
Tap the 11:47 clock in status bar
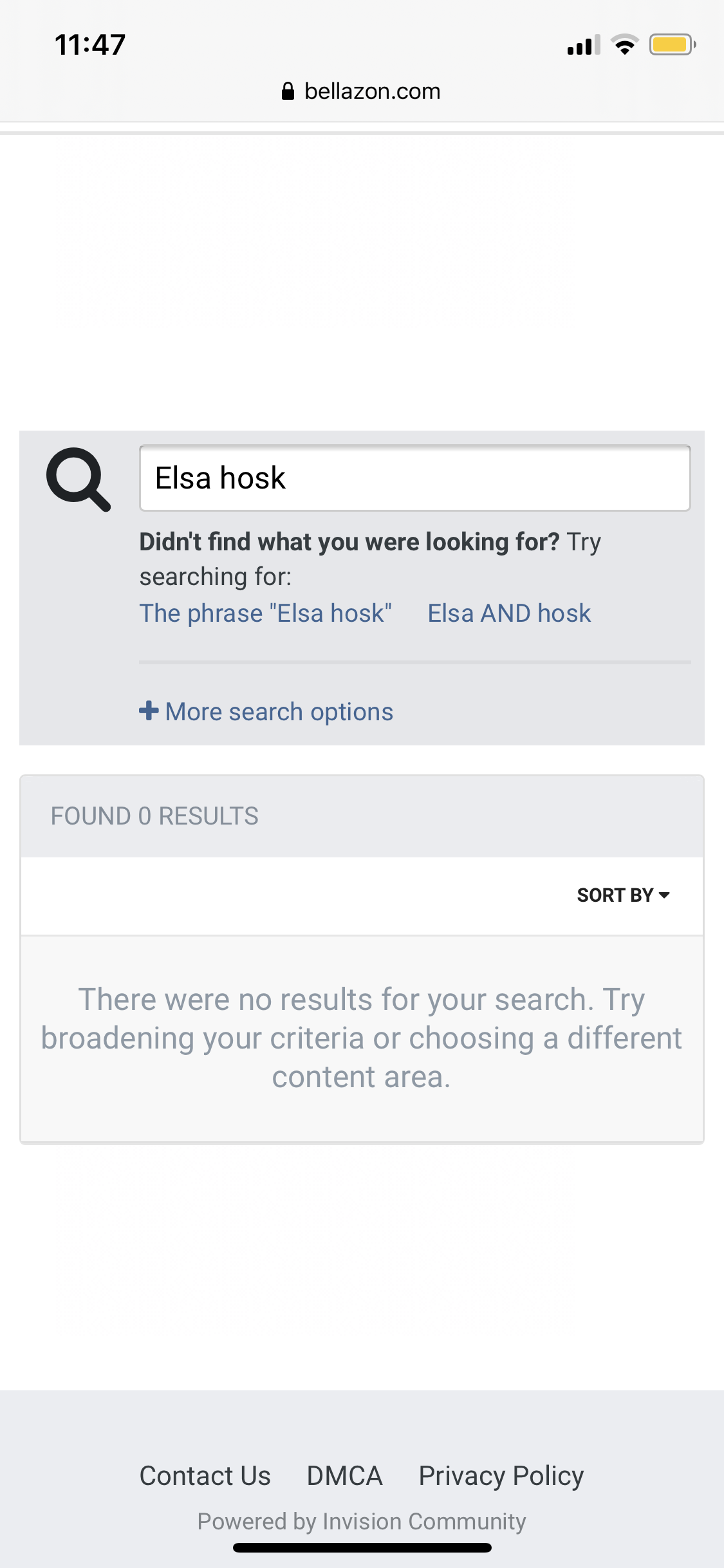(x=90, y=45)
